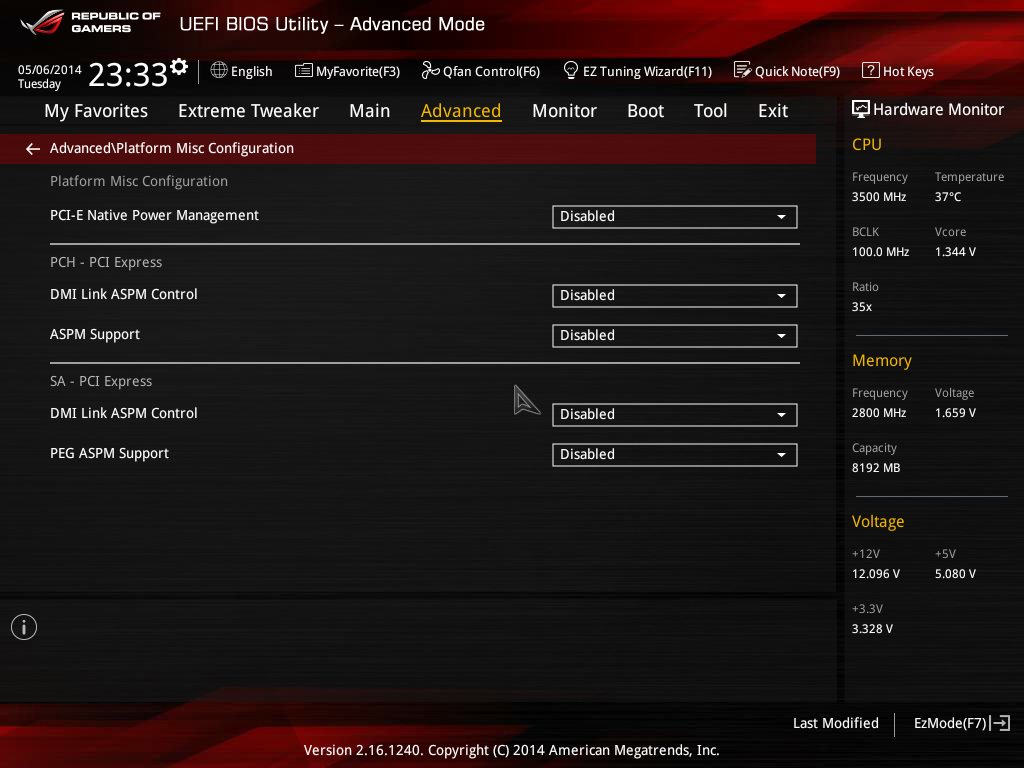The height and width of the screenshot is (768, 1024).
Task: Click +12V value 12.096 V
Action: 876,573
